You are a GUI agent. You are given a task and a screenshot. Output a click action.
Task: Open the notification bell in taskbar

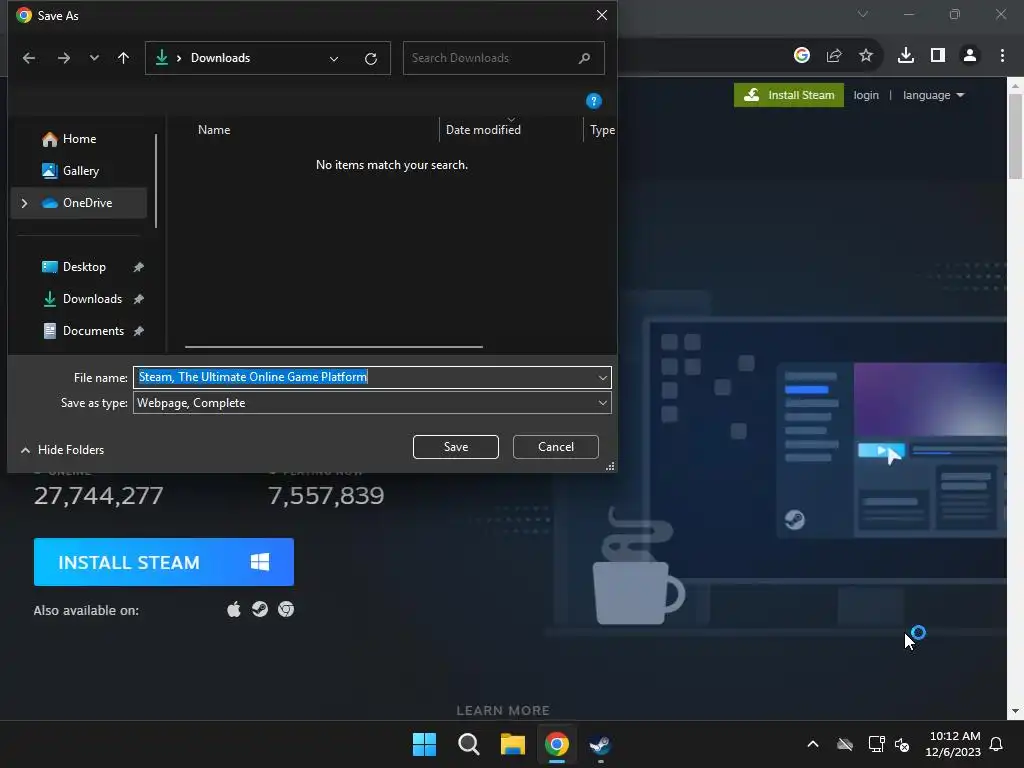click(x=997, y=744)
